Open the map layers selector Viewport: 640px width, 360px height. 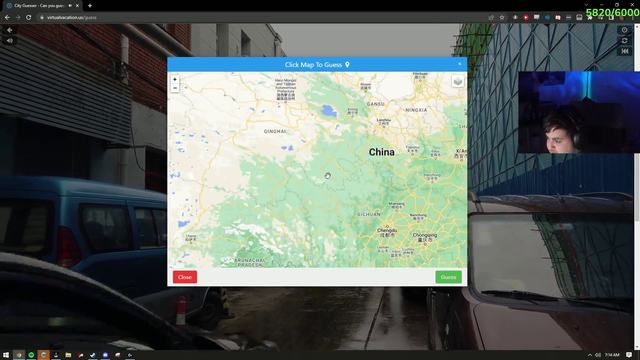coord(458,81)
